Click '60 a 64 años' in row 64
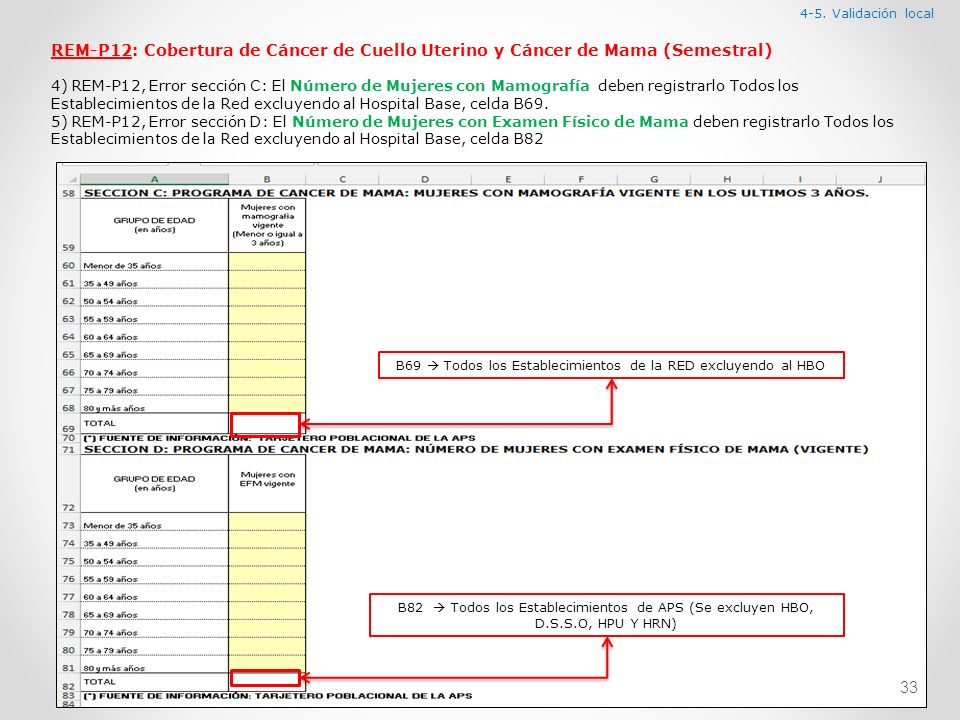The height and width of the screenshot is (720, 960). 110,337
